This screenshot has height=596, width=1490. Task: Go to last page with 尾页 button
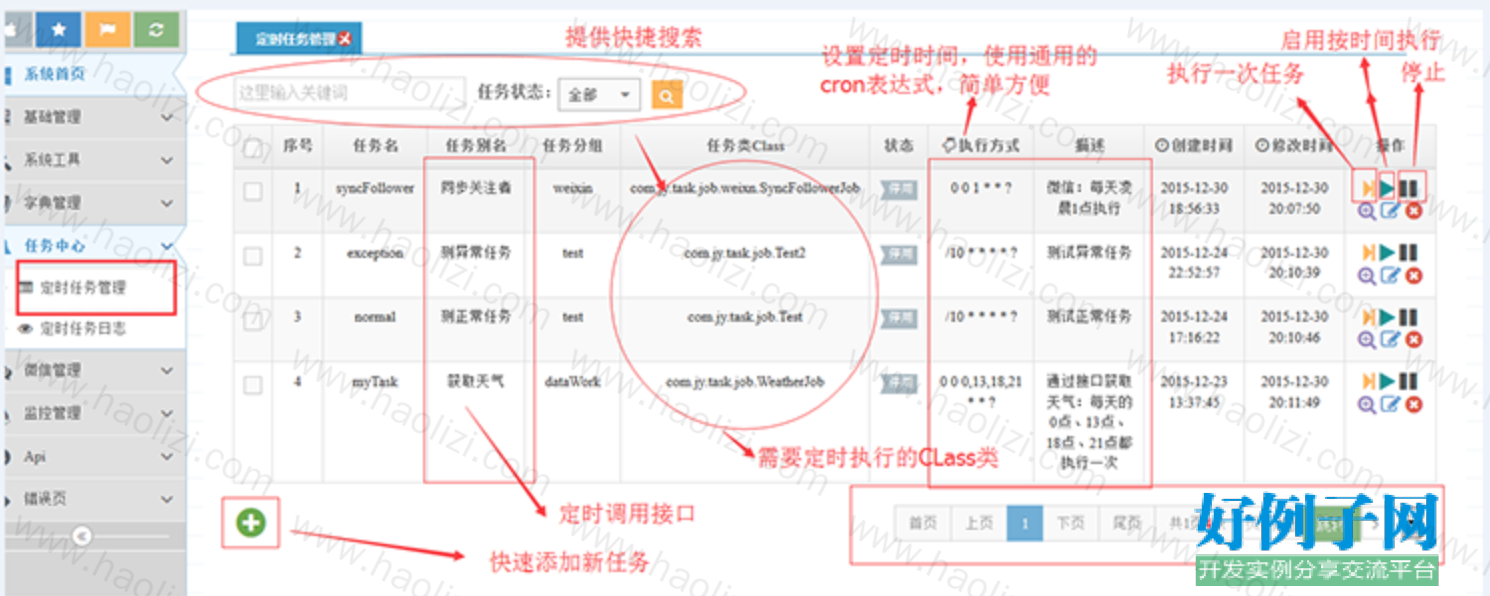(x=1127, y=523)
